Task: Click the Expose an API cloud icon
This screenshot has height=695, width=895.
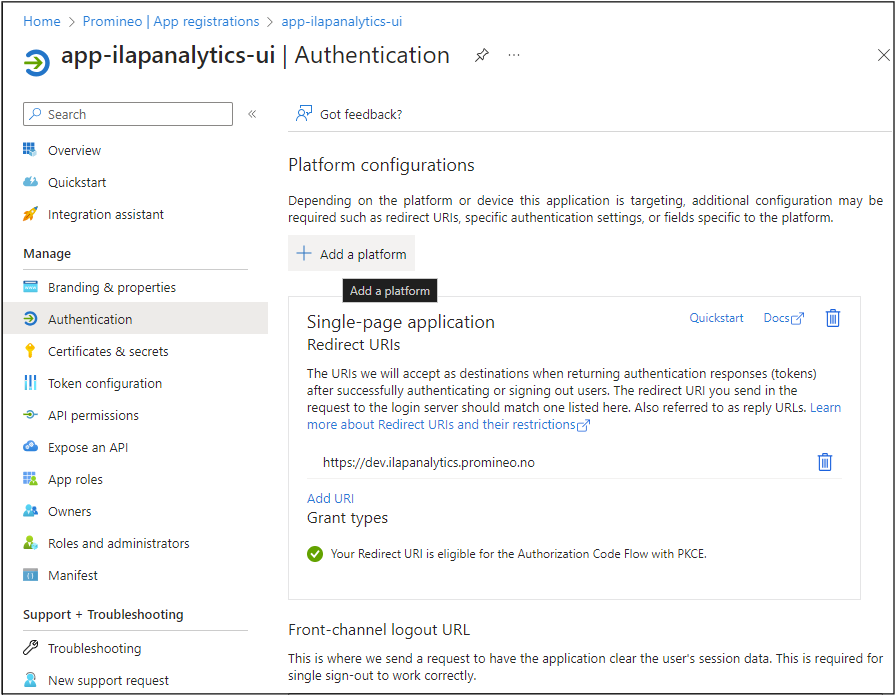Action: tap(30, 446)
